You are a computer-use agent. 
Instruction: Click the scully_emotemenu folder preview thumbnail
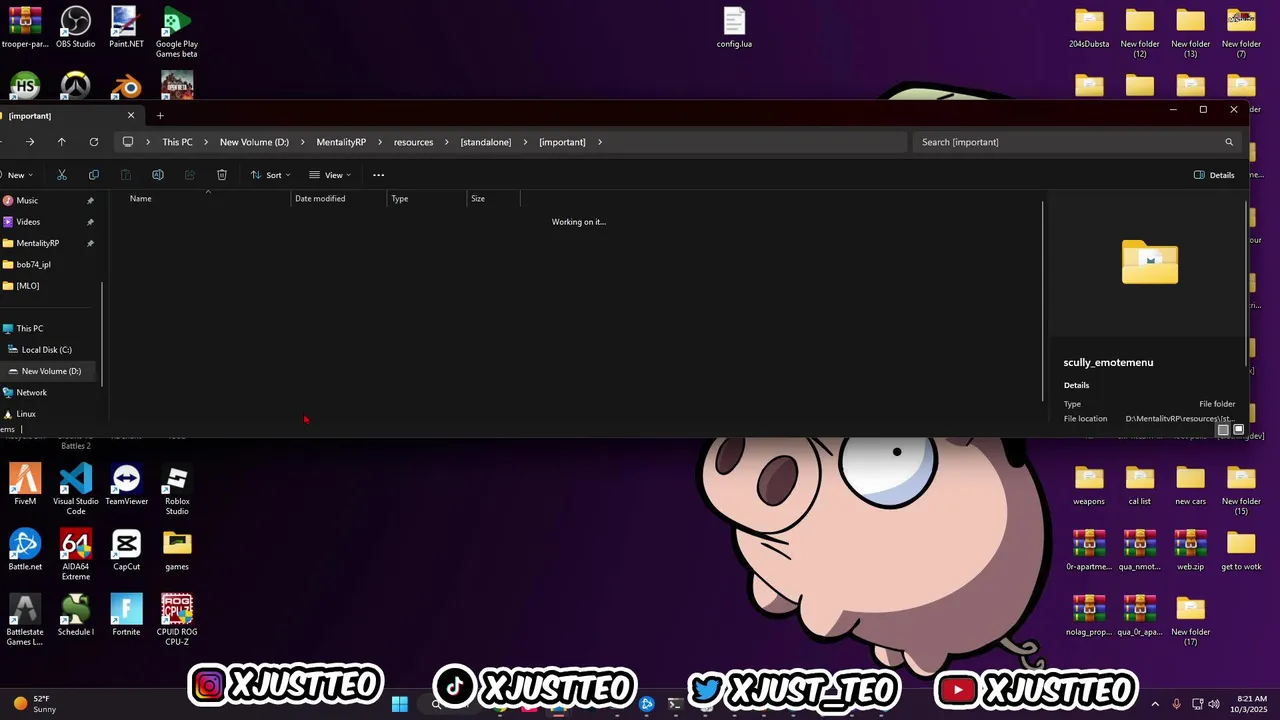click(x=1150, y=263)
